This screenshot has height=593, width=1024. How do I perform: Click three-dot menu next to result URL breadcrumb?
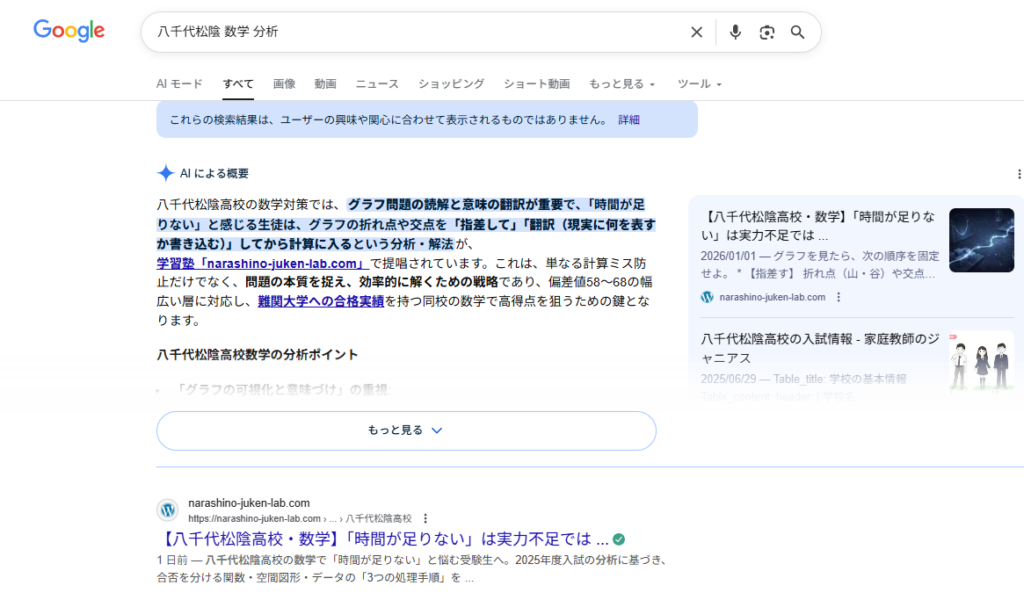pos(425,518)
